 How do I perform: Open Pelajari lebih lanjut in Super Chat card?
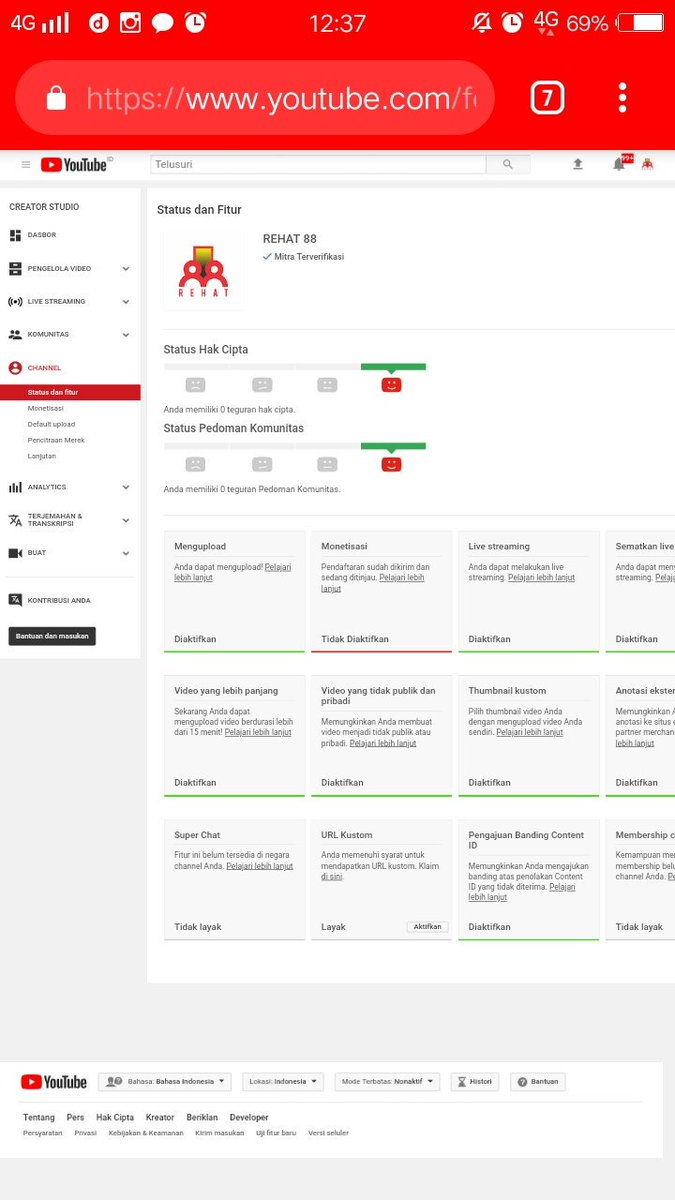tap(260, 866)
